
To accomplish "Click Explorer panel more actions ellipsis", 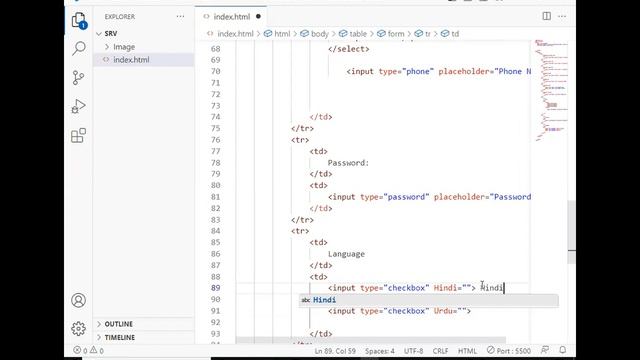I will click(x=180, y=17).
